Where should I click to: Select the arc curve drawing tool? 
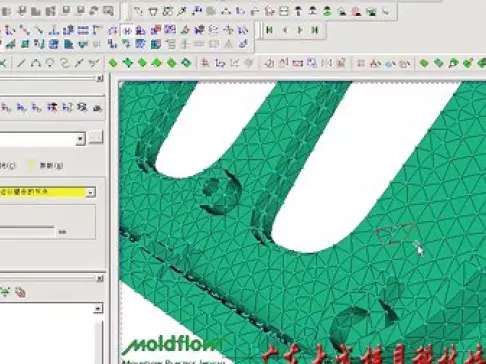click(x=36, y=63)
